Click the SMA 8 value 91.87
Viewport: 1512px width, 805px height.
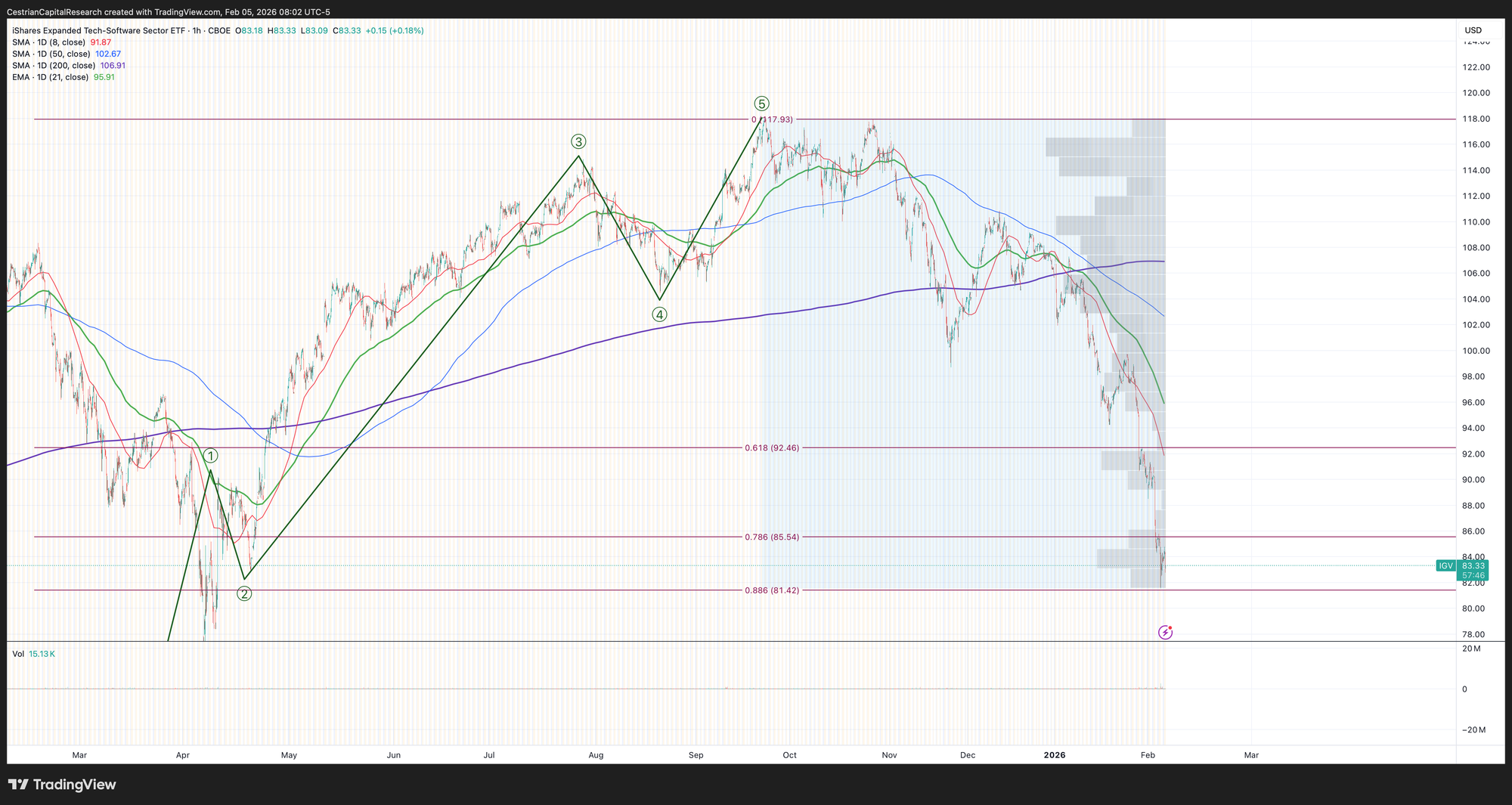point(101,42)
